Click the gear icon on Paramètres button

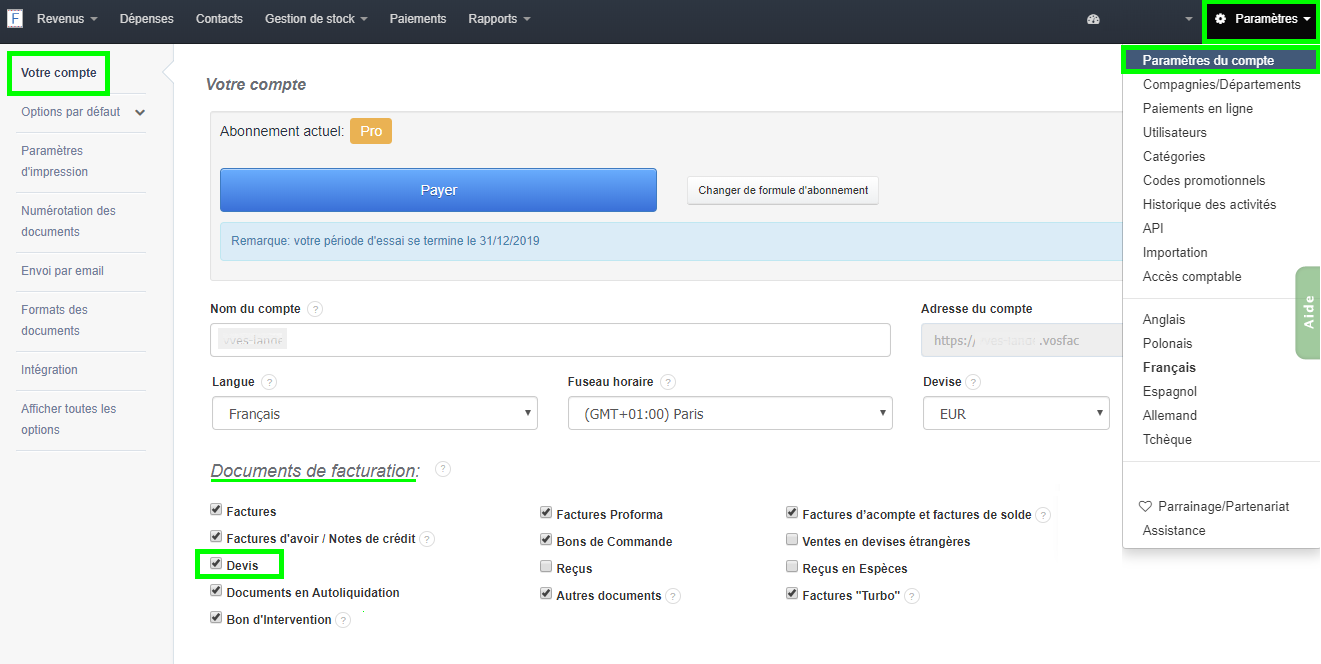(1218, 21)
